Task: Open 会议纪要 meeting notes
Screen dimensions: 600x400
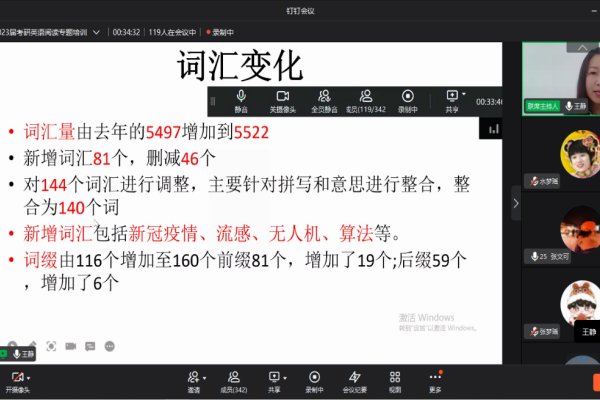Action: [x=355, y=377]
